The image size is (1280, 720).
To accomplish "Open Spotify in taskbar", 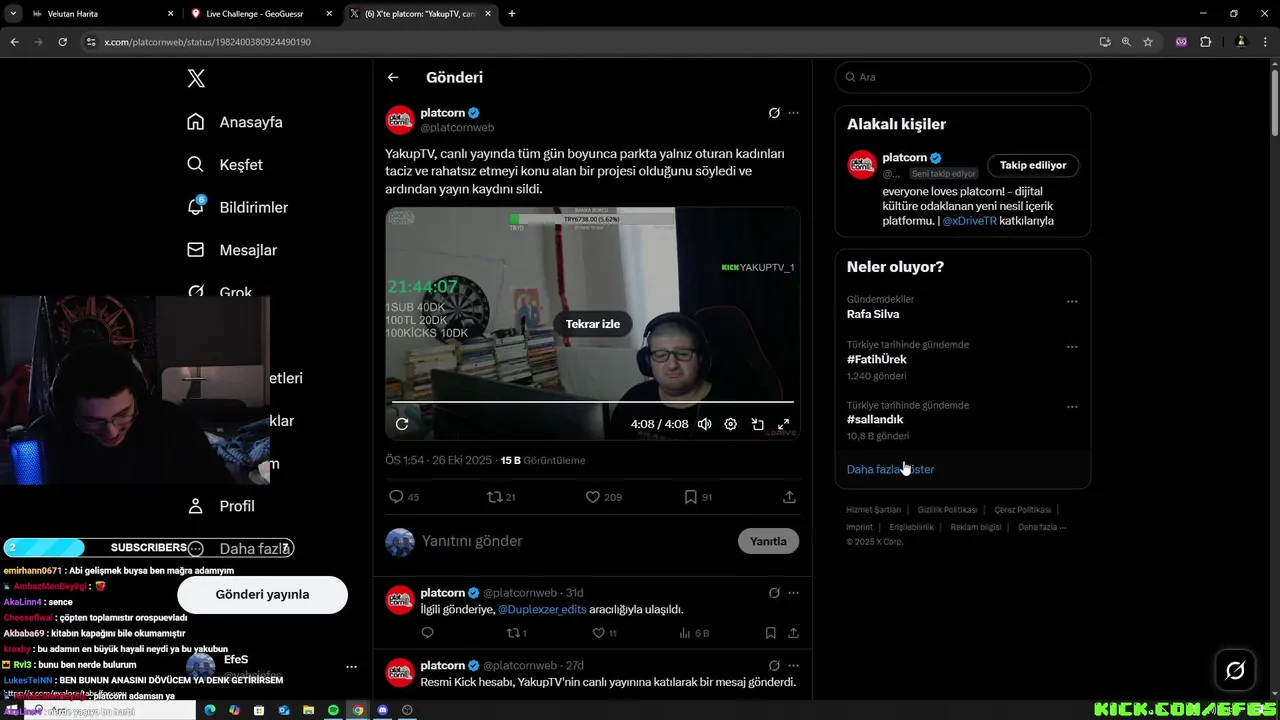I will tap(333, 710).
